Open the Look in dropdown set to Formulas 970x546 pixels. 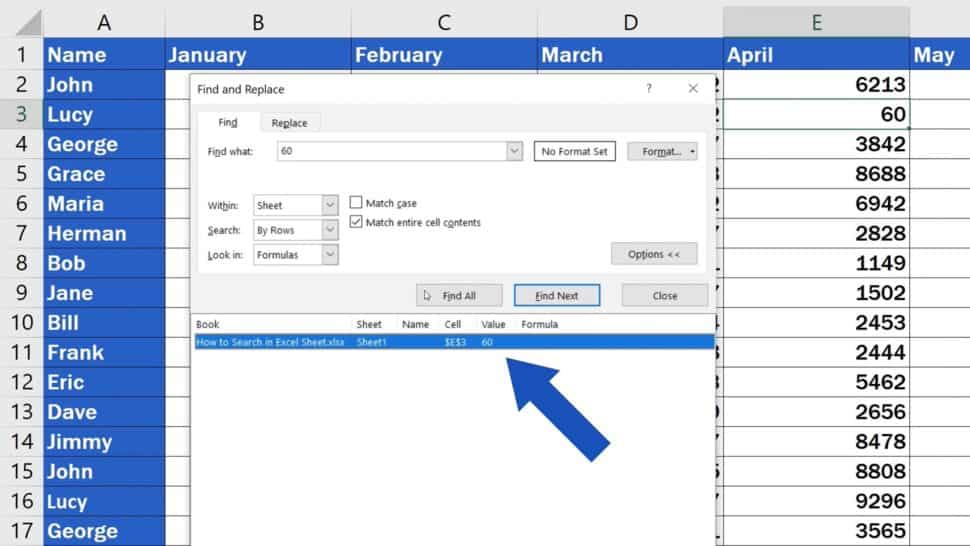coord(330,255)
